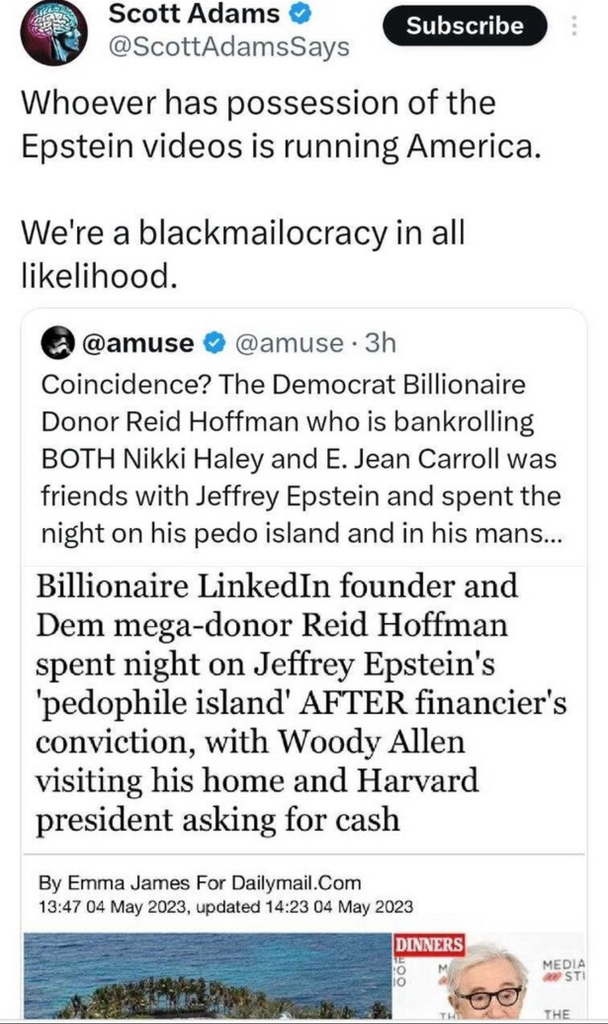The height and width of the screenshot is (1024, 608).
Task: Click the verified badge beside Scott Adams
Action: click(301, 14)
